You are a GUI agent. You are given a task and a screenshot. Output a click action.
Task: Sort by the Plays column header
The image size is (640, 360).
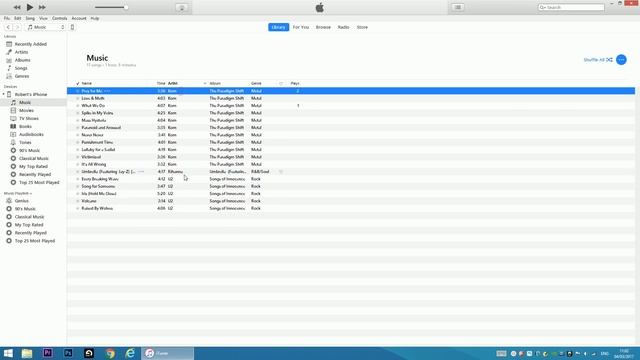[x=295, y=83]
